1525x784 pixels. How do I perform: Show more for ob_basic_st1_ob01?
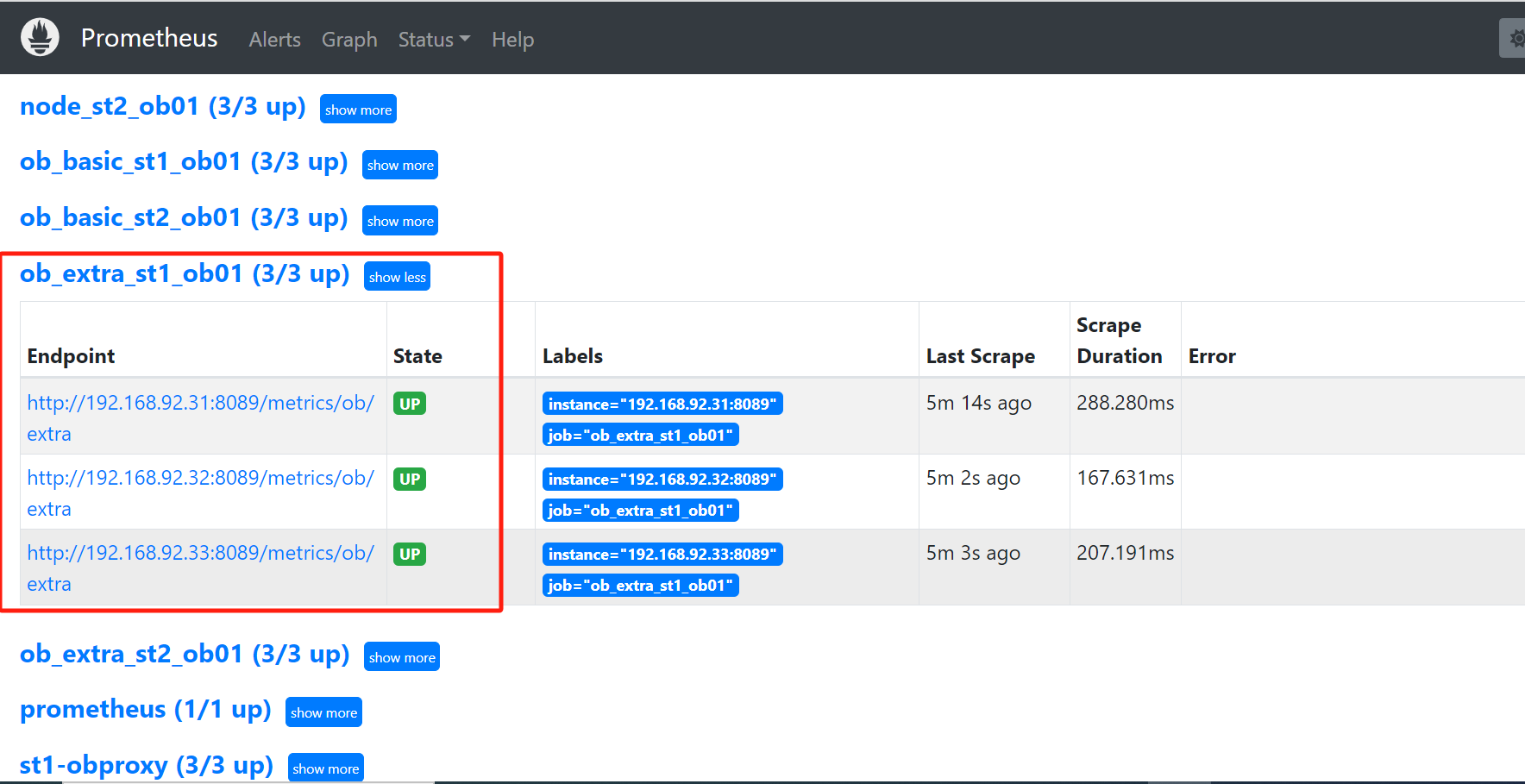[x=400, y=165]
